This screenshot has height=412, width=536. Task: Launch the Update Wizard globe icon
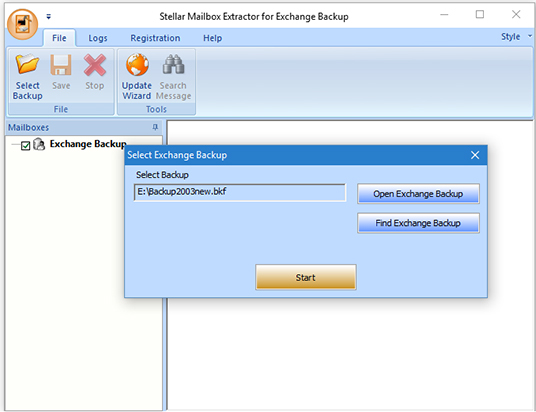pyautogui.click(x=137, y=64)
